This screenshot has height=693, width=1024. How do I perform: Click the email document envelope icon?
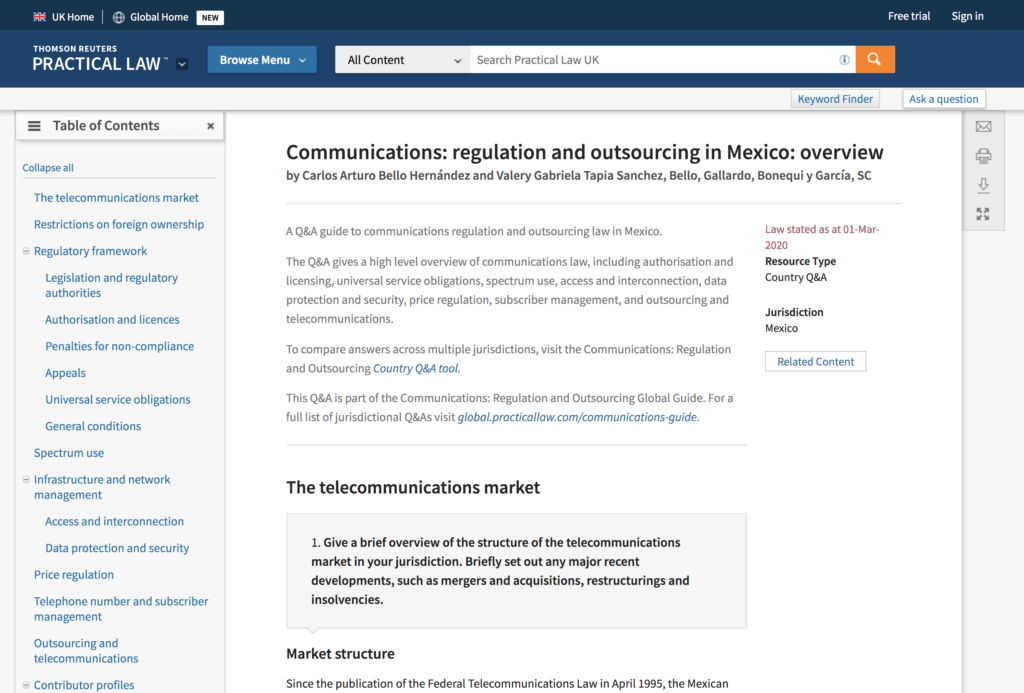click(983, 127)
